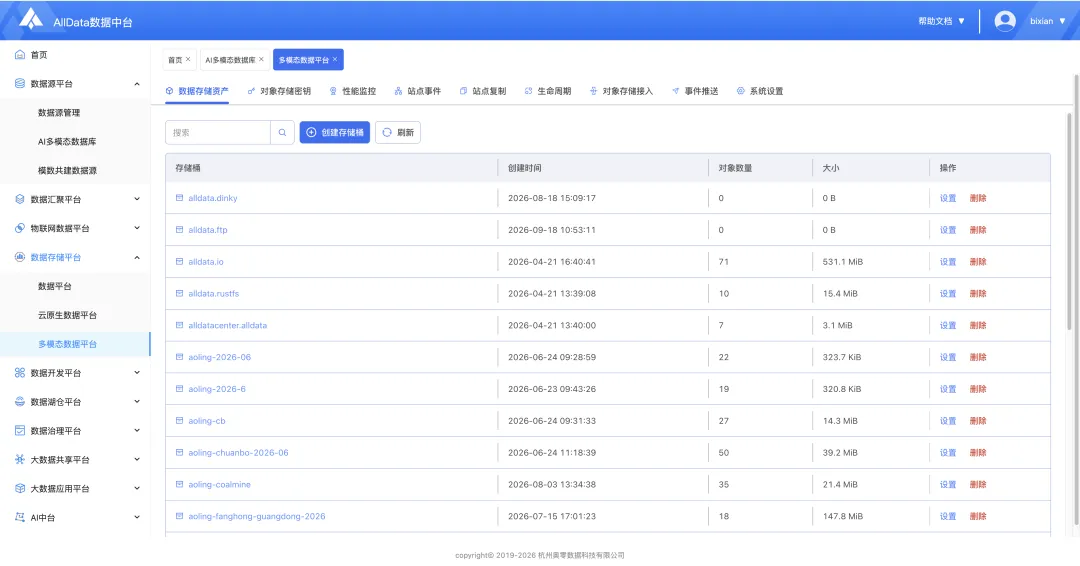Click the 数据开发平台 sidebar icon
Screen dimensions: 1080x566
tap(20, 373)
